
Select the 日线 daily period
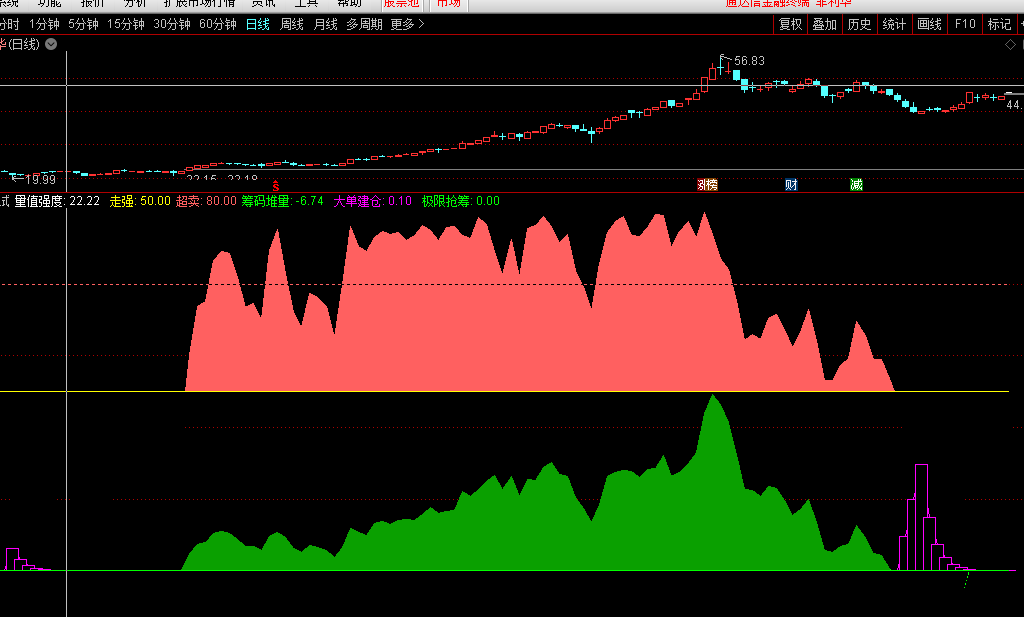click(258, 24)
